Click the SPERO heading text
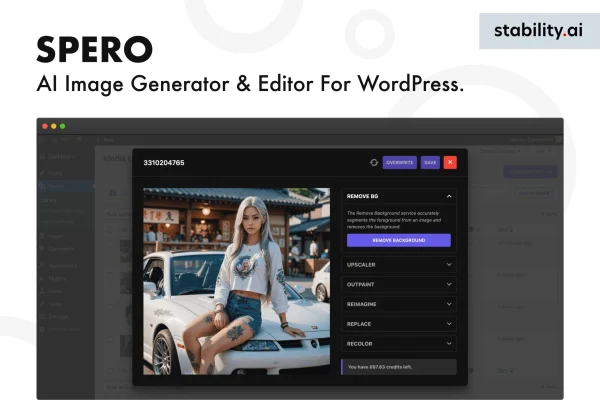Image resolution: width=600 pixels, height=400 pixels. click(95, 49)
